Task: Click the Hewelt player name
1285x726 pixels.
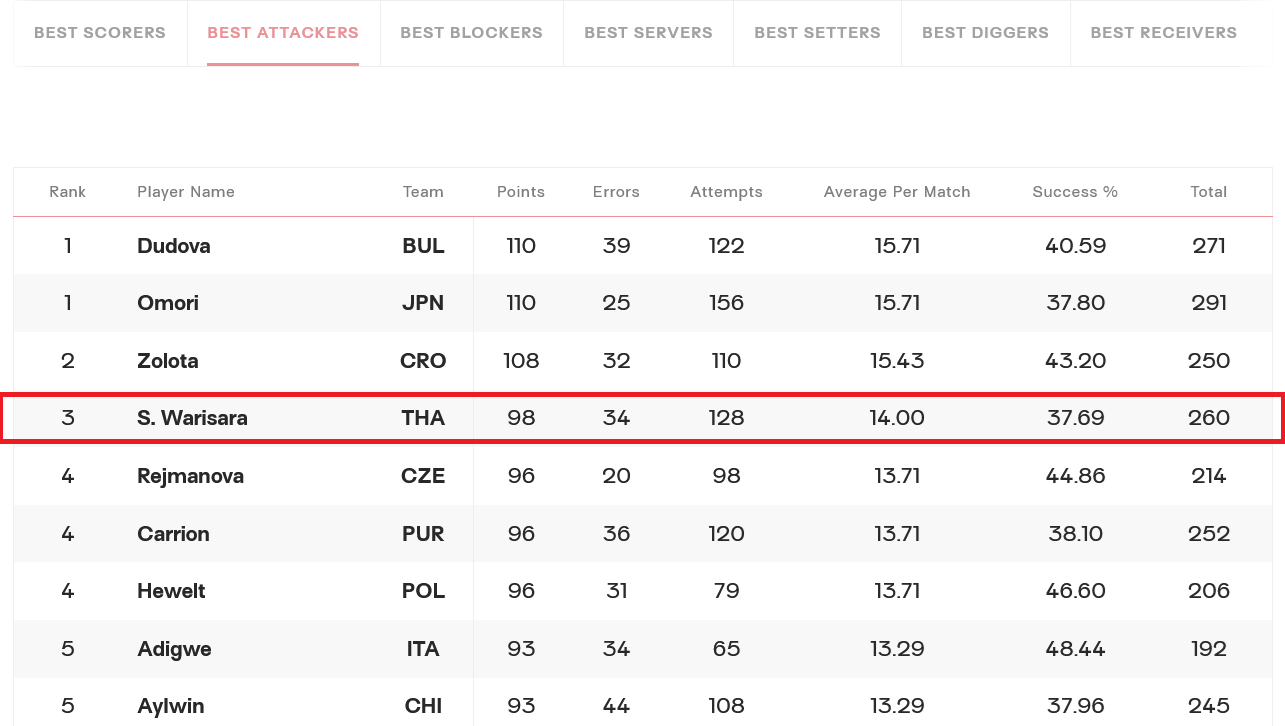Action: (171, 591)
